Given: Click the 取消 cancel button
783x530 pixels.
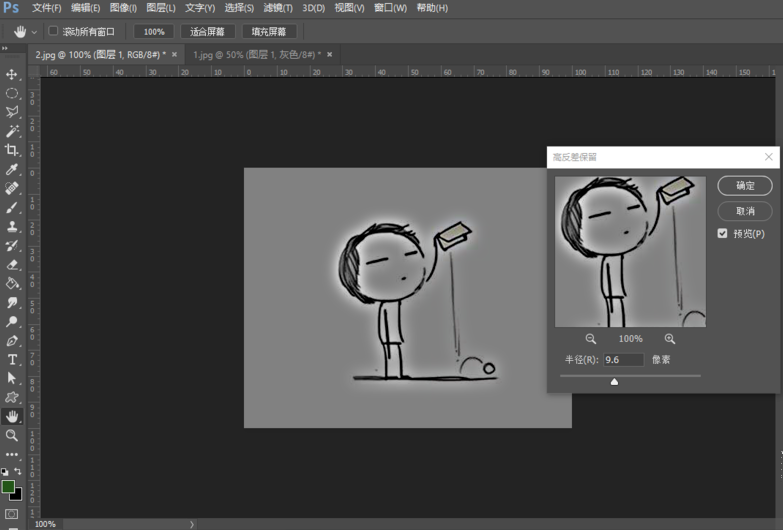Looking at the screenshot, I should (745, 211).
